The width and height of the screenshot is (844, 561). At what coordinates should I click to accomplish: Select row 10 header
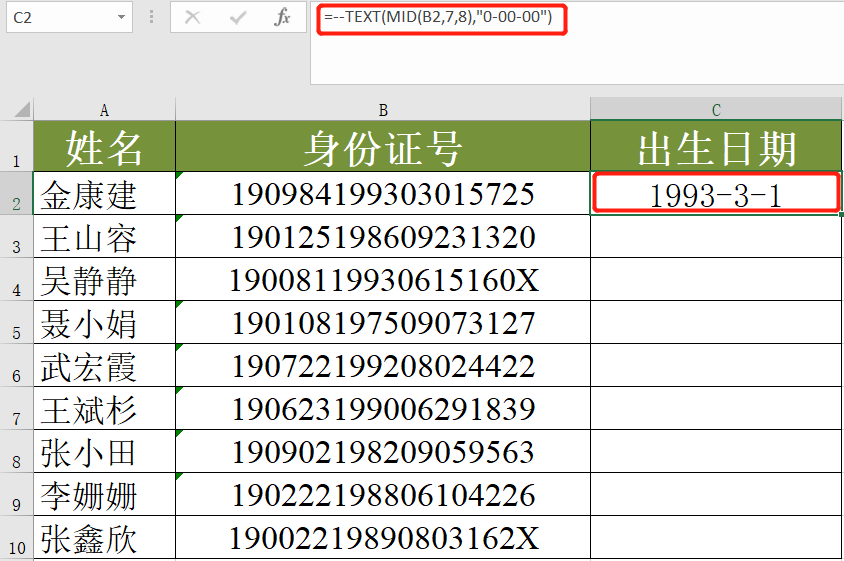17,538
